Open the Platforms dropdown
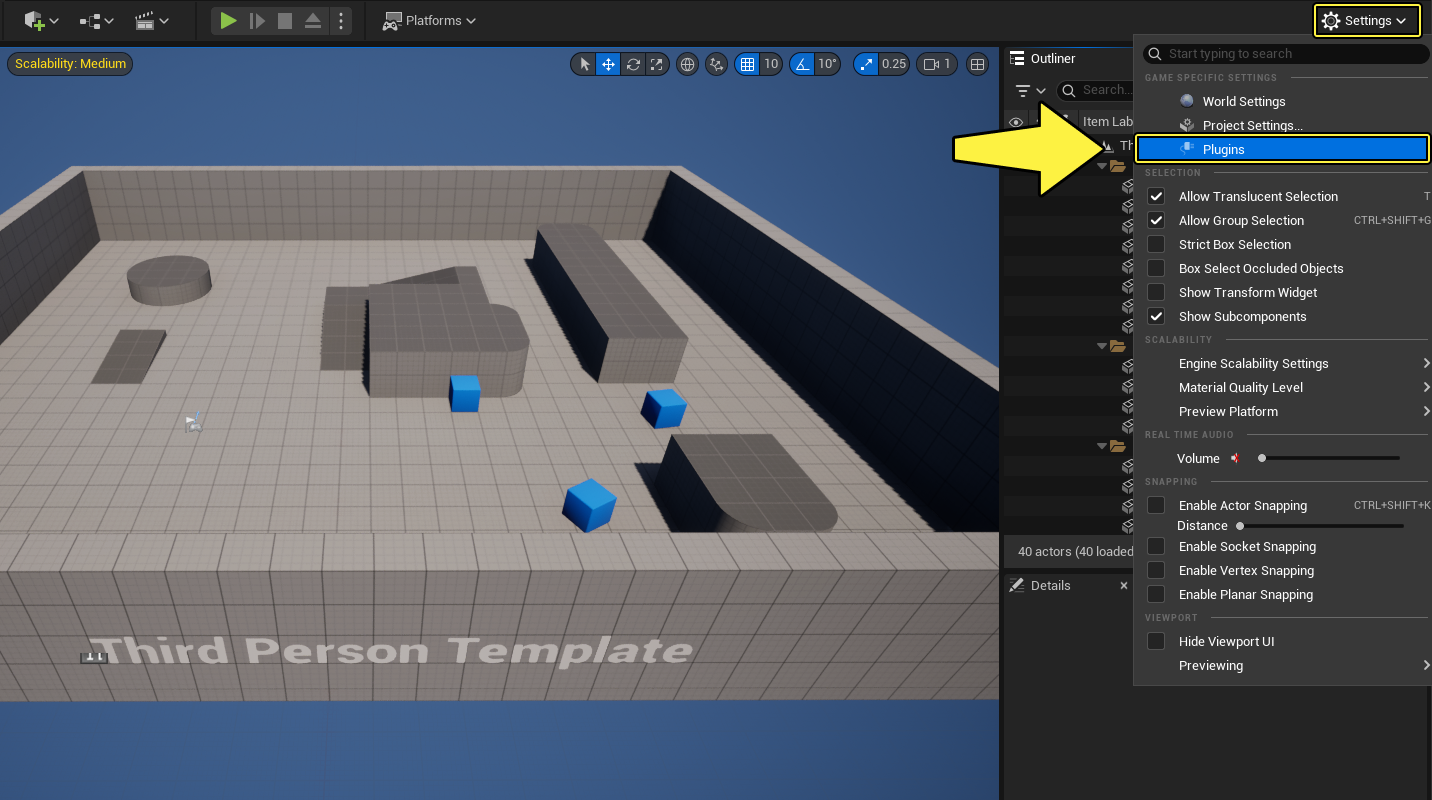This screenshot has height=800, width=1432. coord(430,21)
